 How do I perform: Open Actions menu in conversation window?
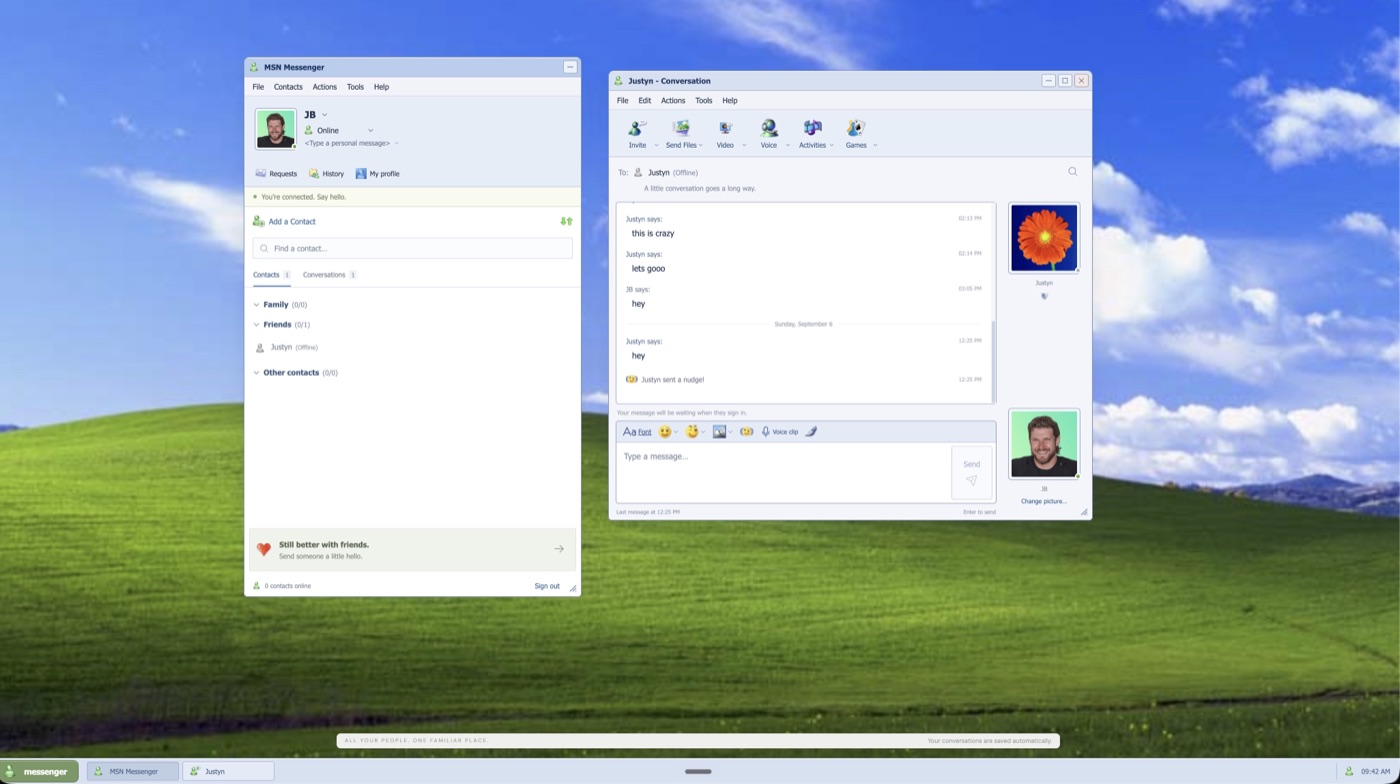pyautogui.click(x=673, y=101)
